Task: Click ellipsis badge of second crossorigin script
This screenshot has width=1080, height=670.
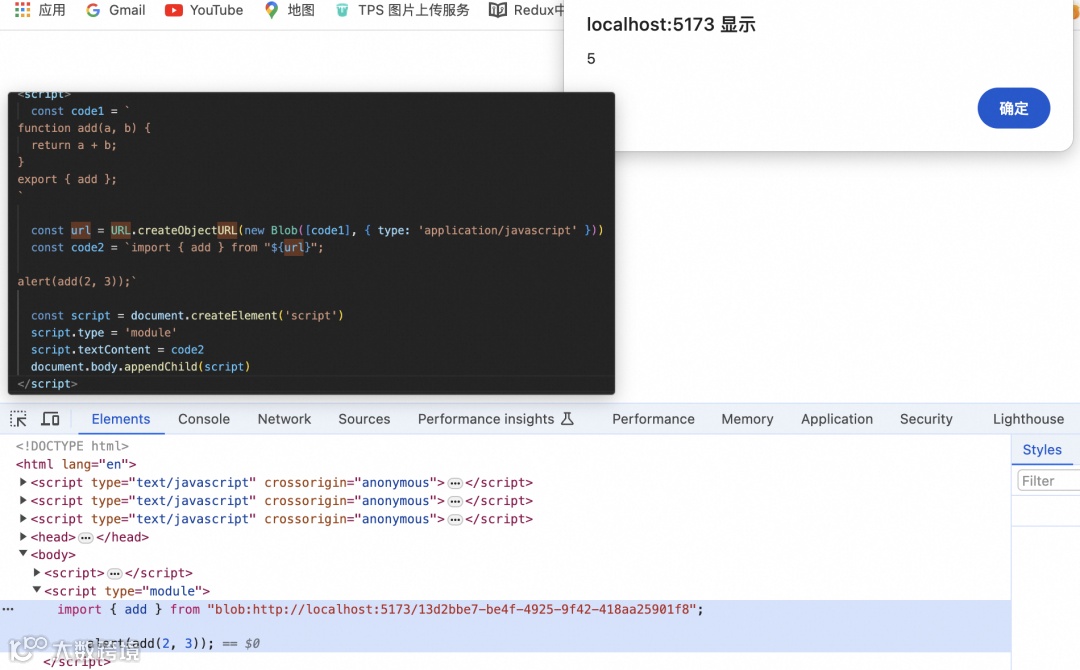Action: pyautogui.click(x=455, y=501)
